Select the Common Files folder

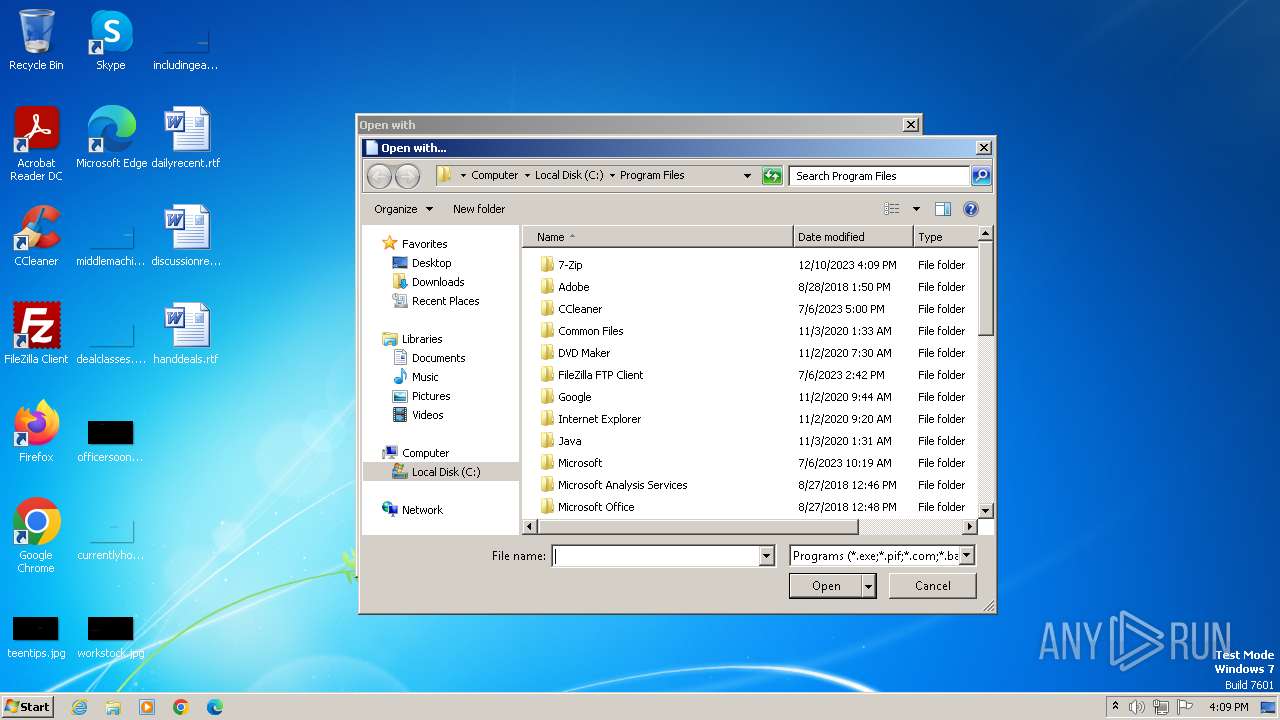[x=590, y=331]
